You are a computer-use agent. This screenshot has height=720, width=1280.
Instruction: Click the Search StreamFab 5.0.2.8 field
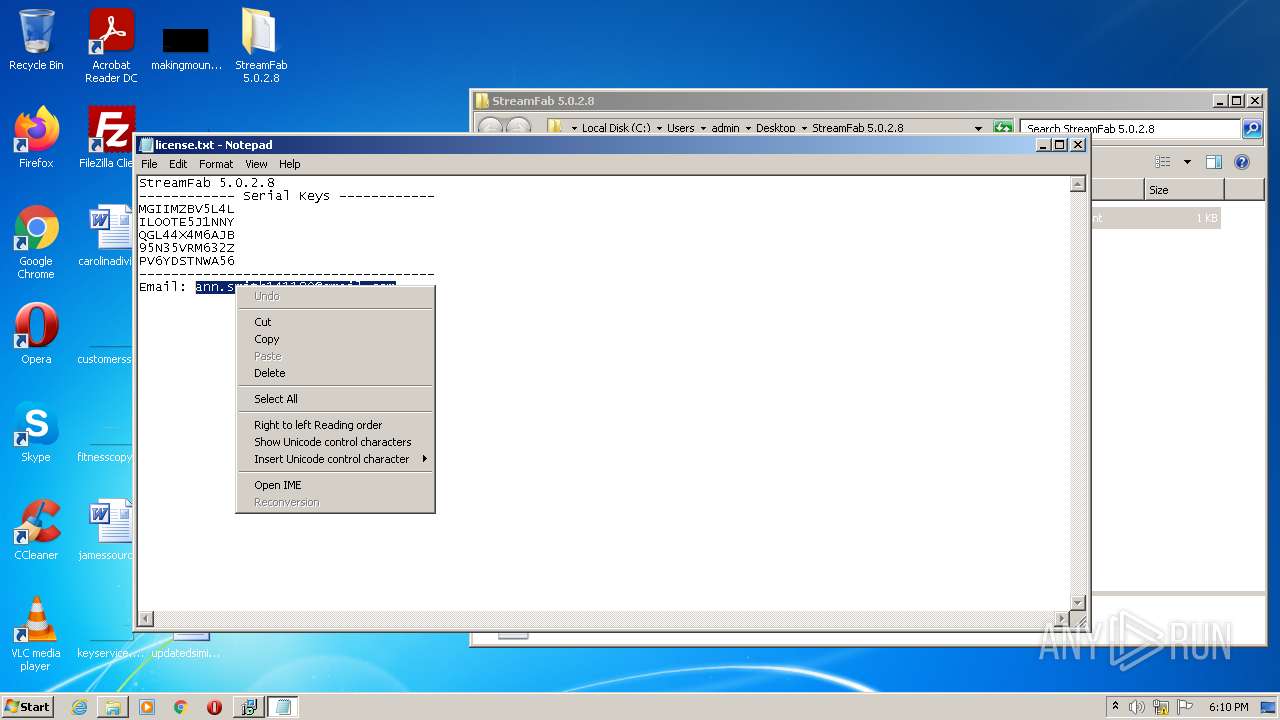coord(1130,128)
